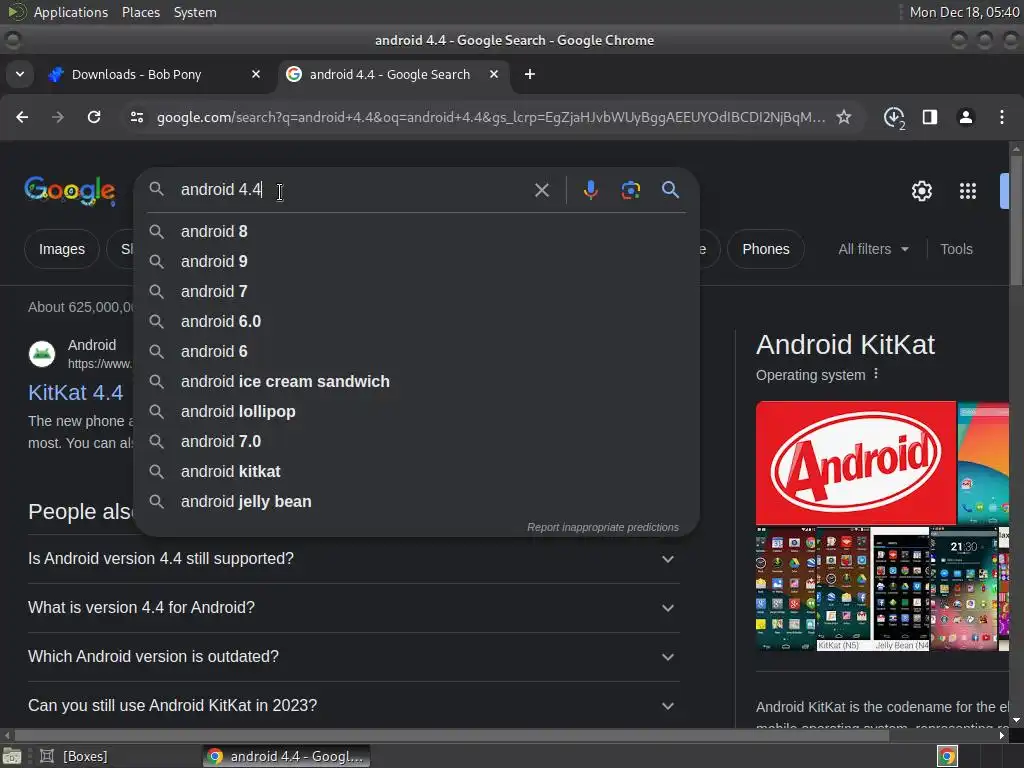Image resolution: width=1024 pixels, height=768 pixels.
Task: Choose suggestion android kitkat
Action: click(x=417, y=472)
